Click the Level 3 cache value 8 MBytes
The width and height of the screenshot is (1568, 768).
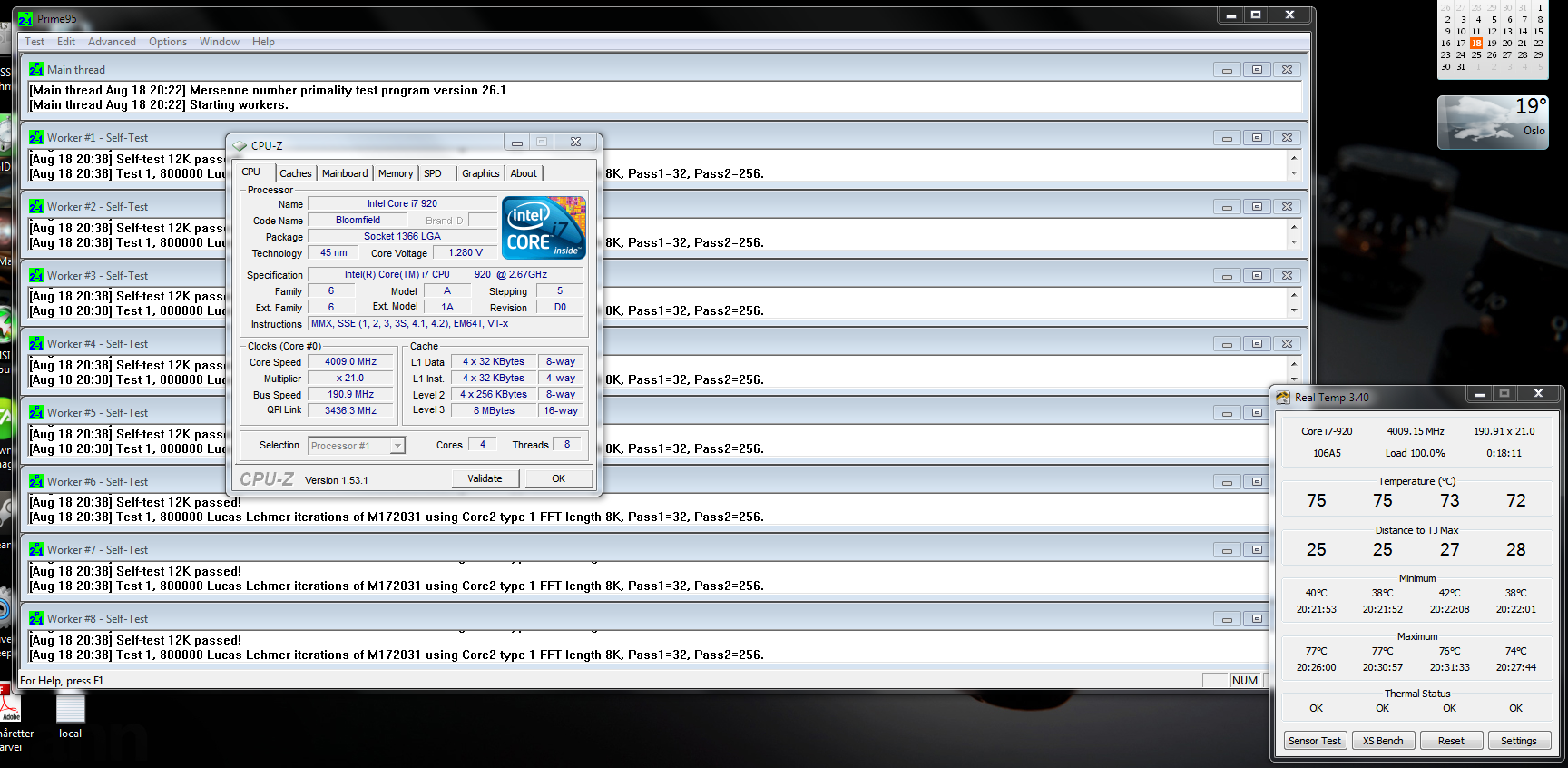494,410
